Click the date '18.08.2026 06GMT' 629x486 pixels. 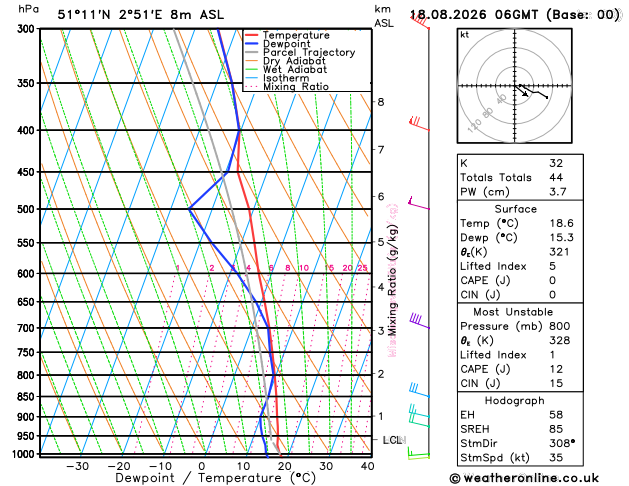[x=474, y=15]
